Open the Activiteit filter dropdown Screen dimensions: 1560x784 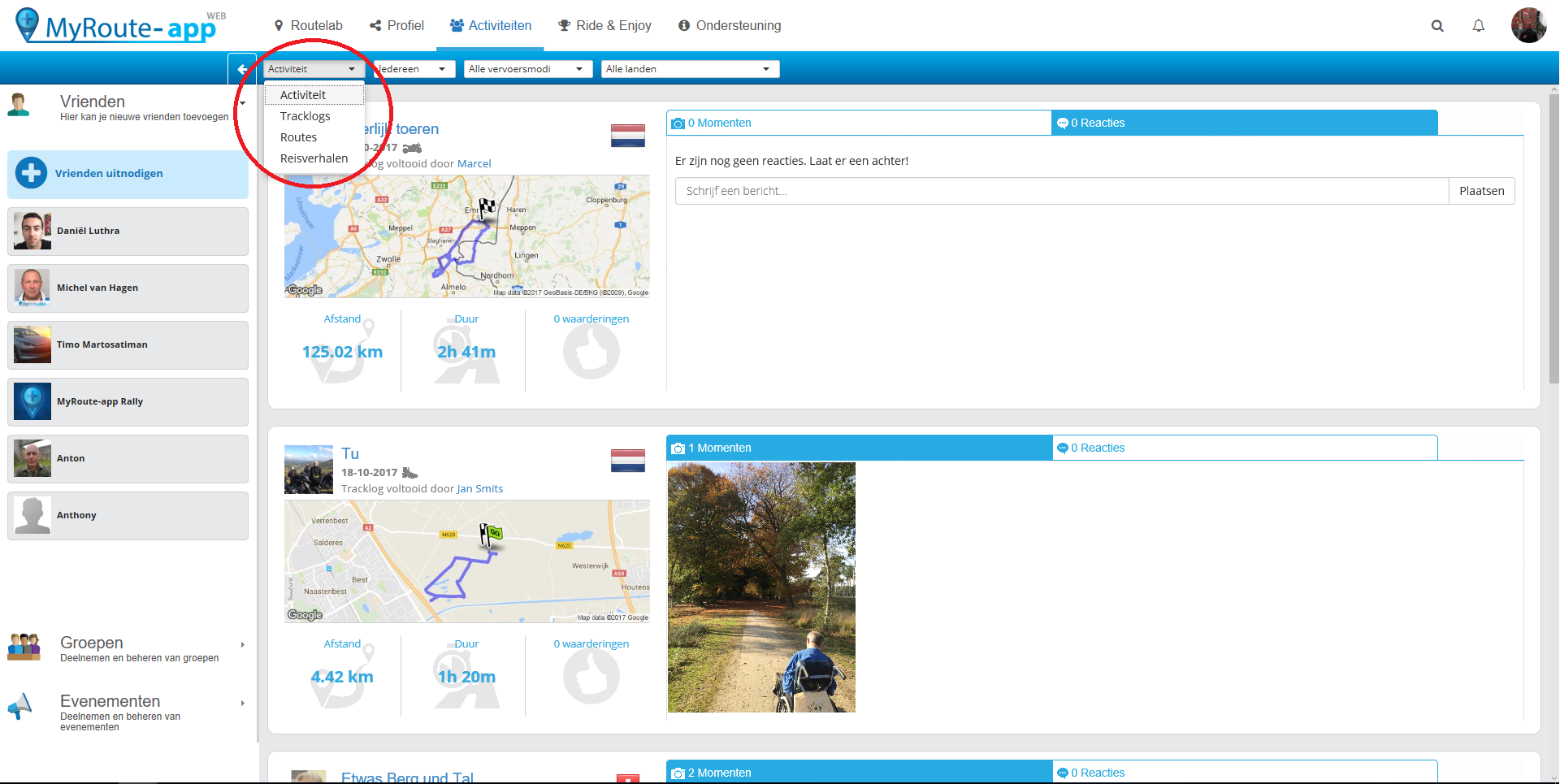(x=313, y=69)
